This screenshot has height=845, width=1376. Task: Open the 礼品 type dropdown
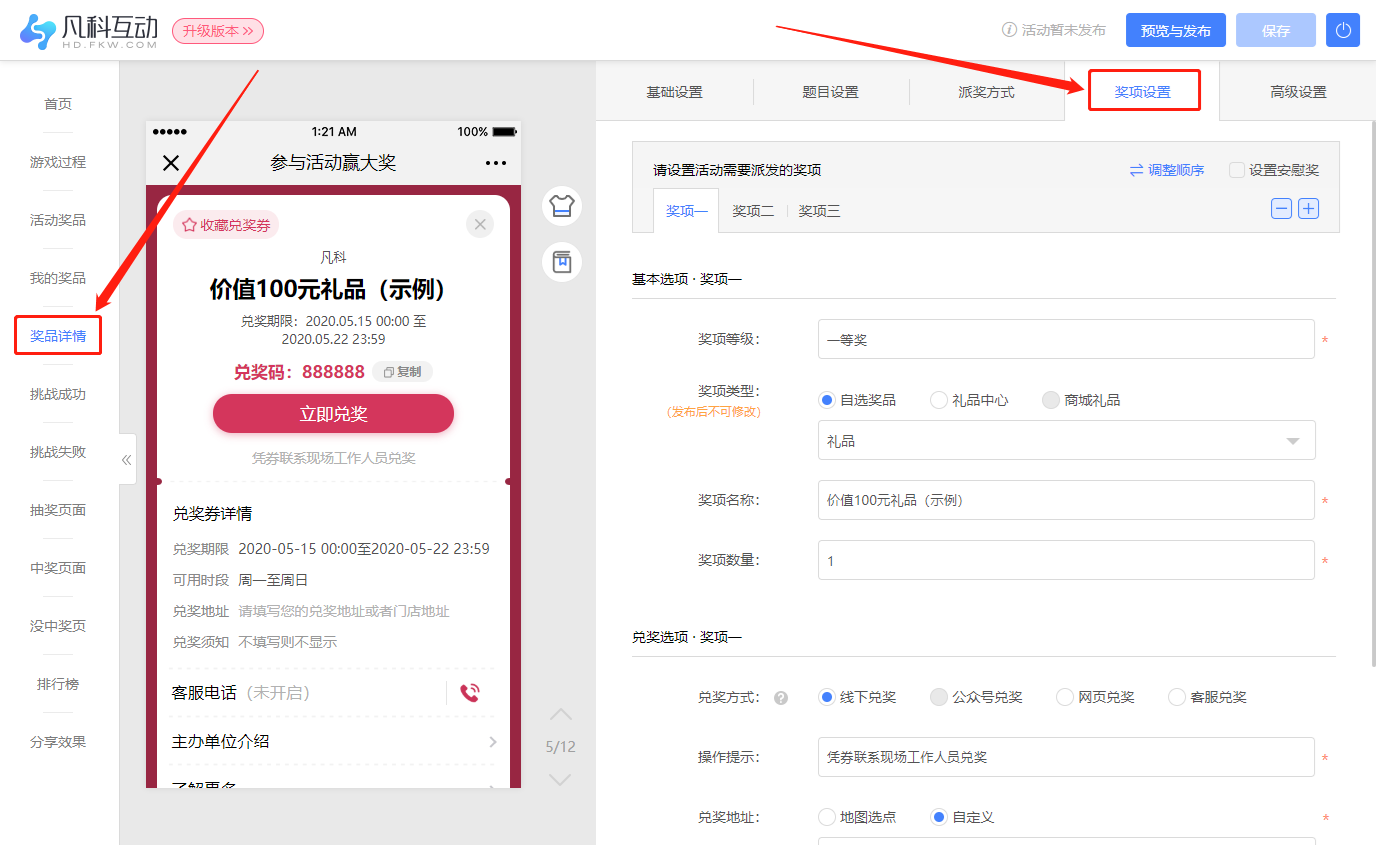pos(1067,440)
